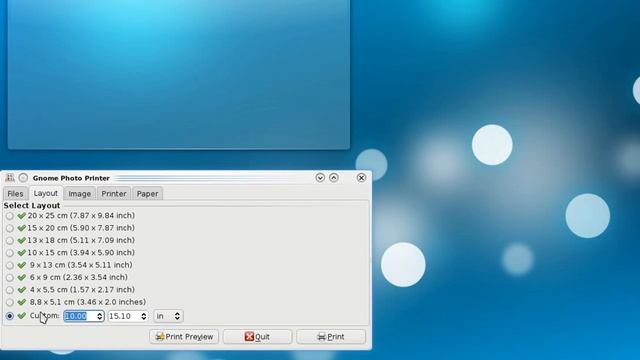Click the green checkmark beside 13 x 18 cm
640x360 pixels.
pos(22,240)
